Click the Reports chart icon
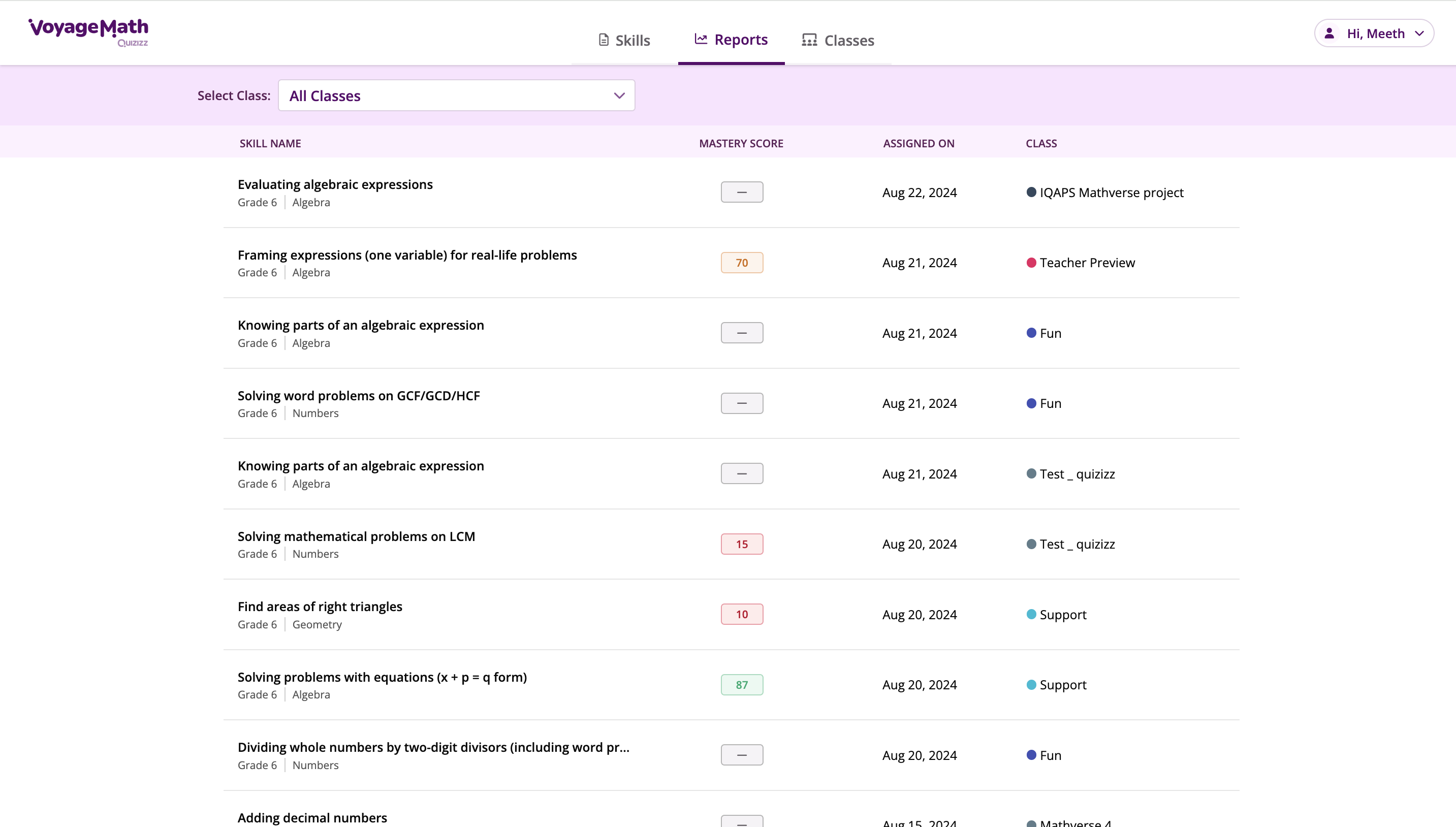The width and height of the screenshot is (1456, 827). pos(701,39)
